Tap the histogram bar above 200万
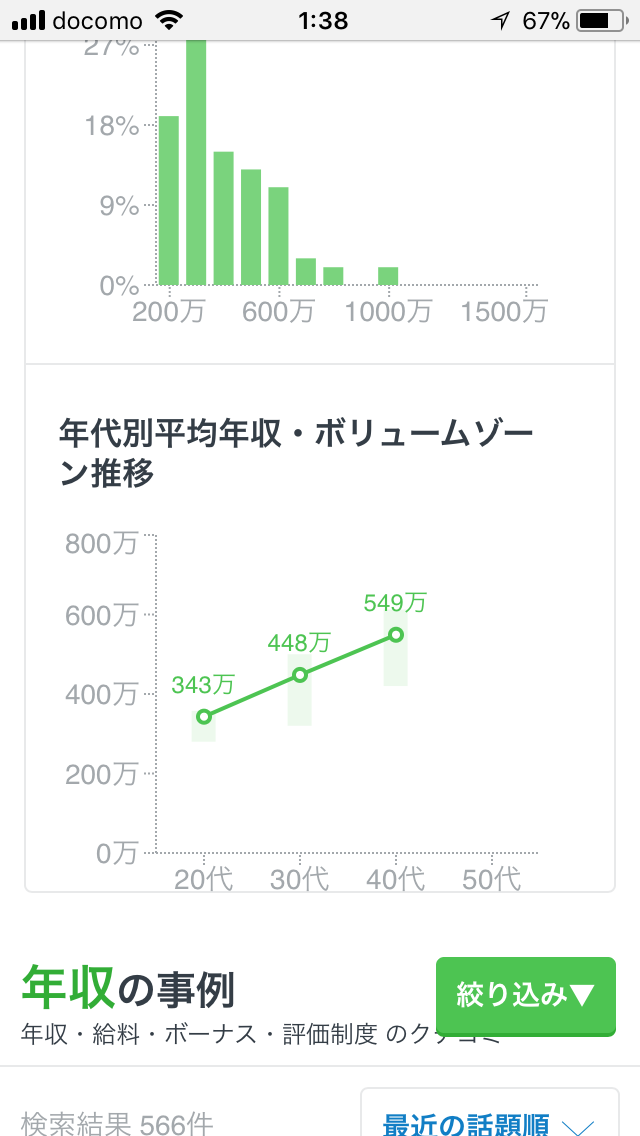The width and height of the screenshot is (640, 1136). click(x=169, y=200)
